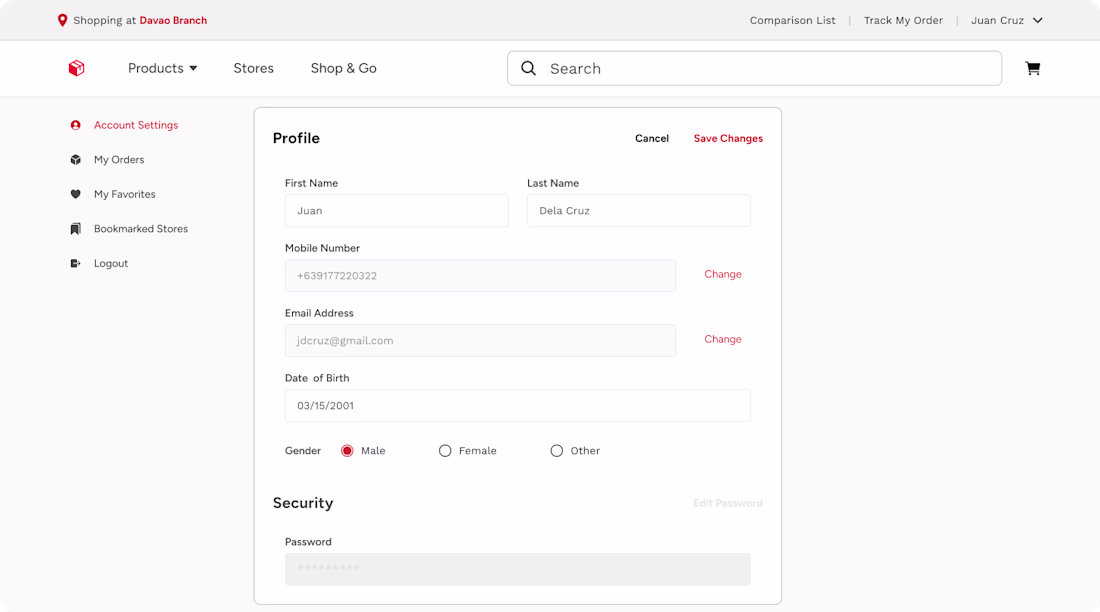Open Bookmarked Stores in the sidebar

141,229
